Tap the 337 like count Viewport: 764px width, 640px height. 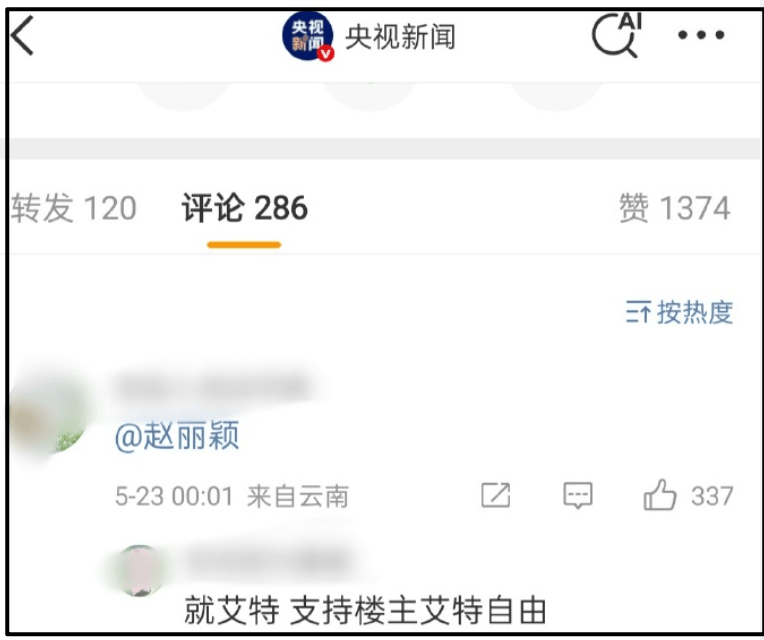pos(712,496)
